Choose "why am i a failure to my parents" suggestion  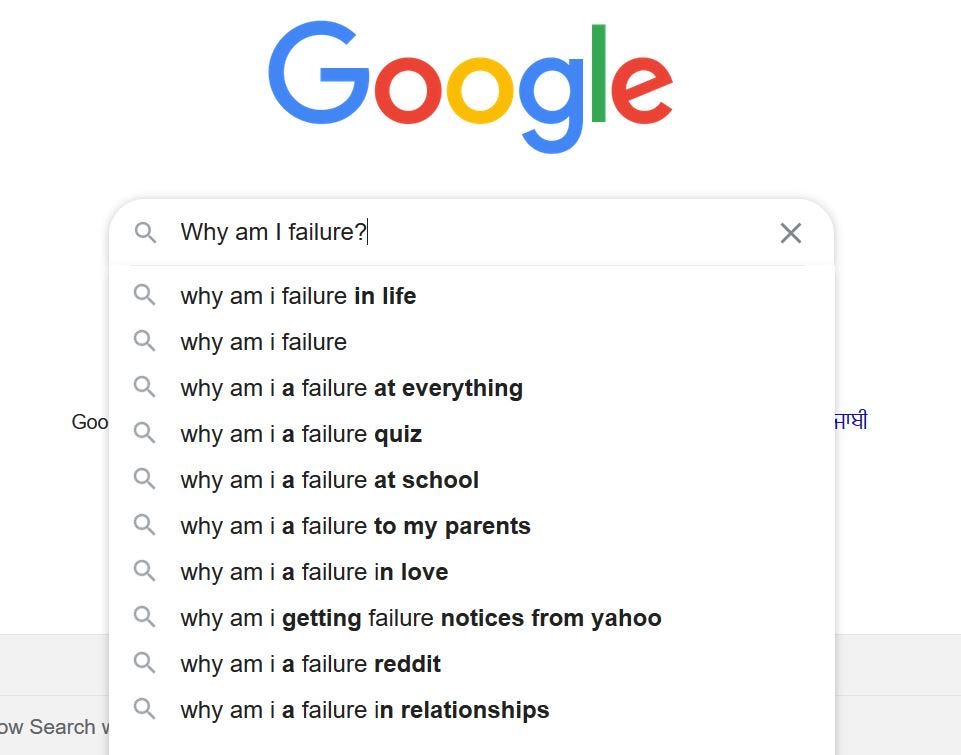coord(355,526)
